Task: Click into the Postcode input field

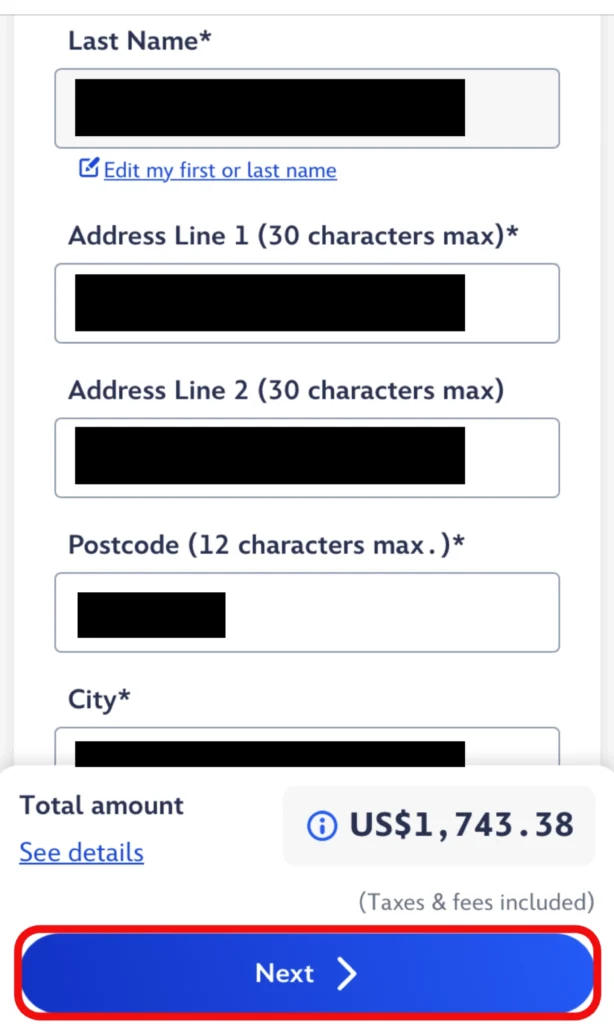Action: [x=306, y=612]
